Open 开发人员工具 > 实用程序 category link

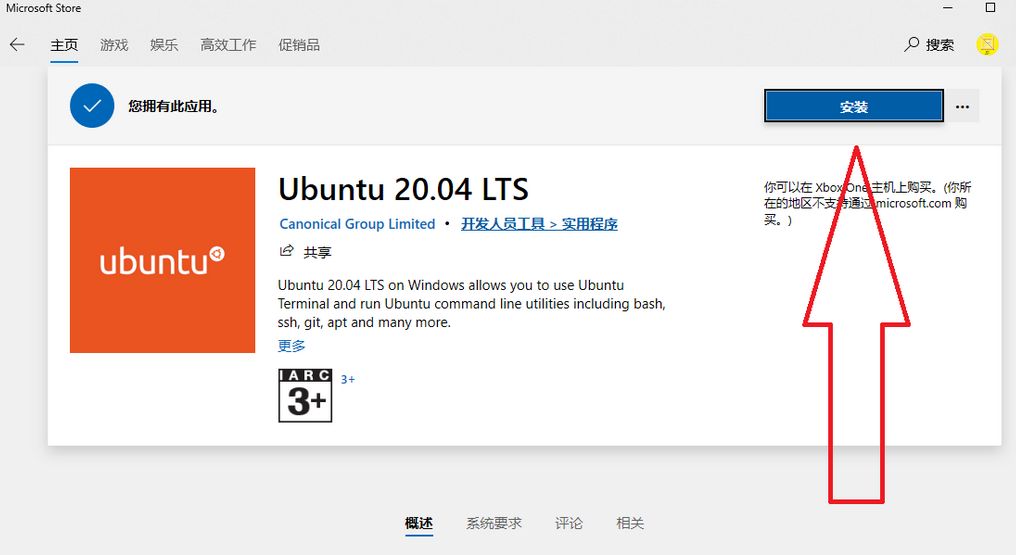[x=539, y=224]
